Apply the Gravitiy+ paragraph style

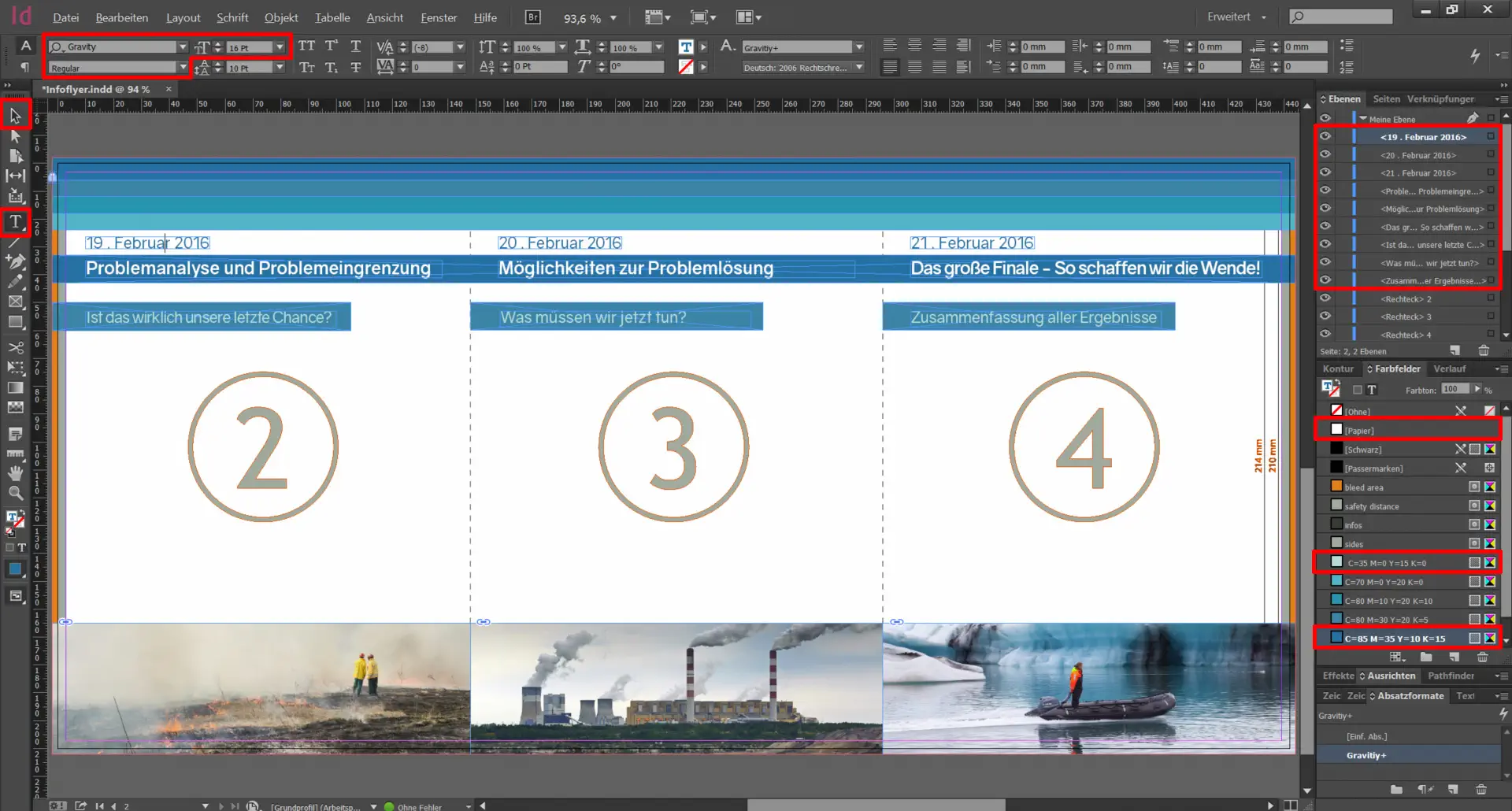click(x=1366, y=755)
